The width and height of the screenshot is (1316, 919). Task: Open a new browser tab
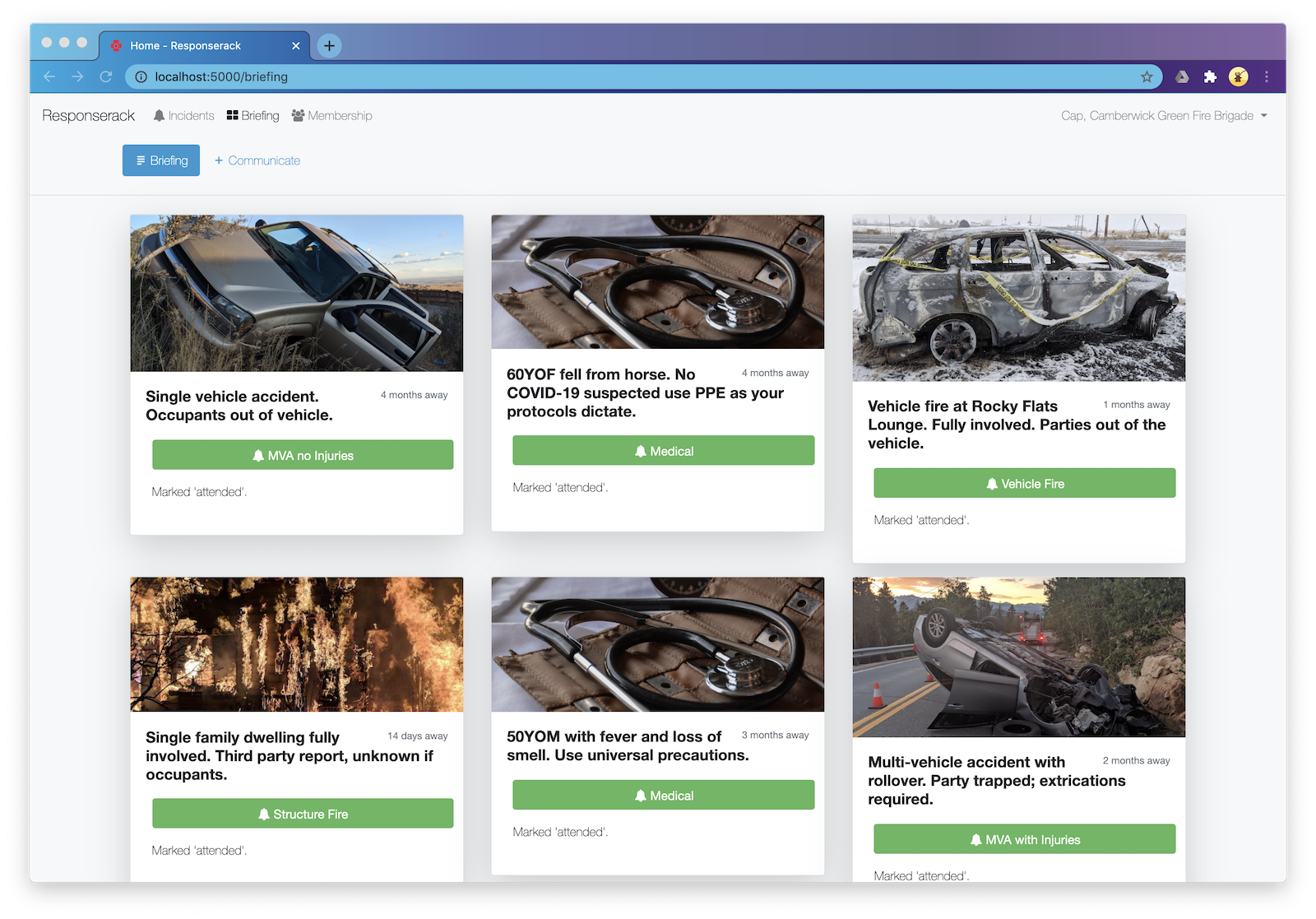pos(329,46)
